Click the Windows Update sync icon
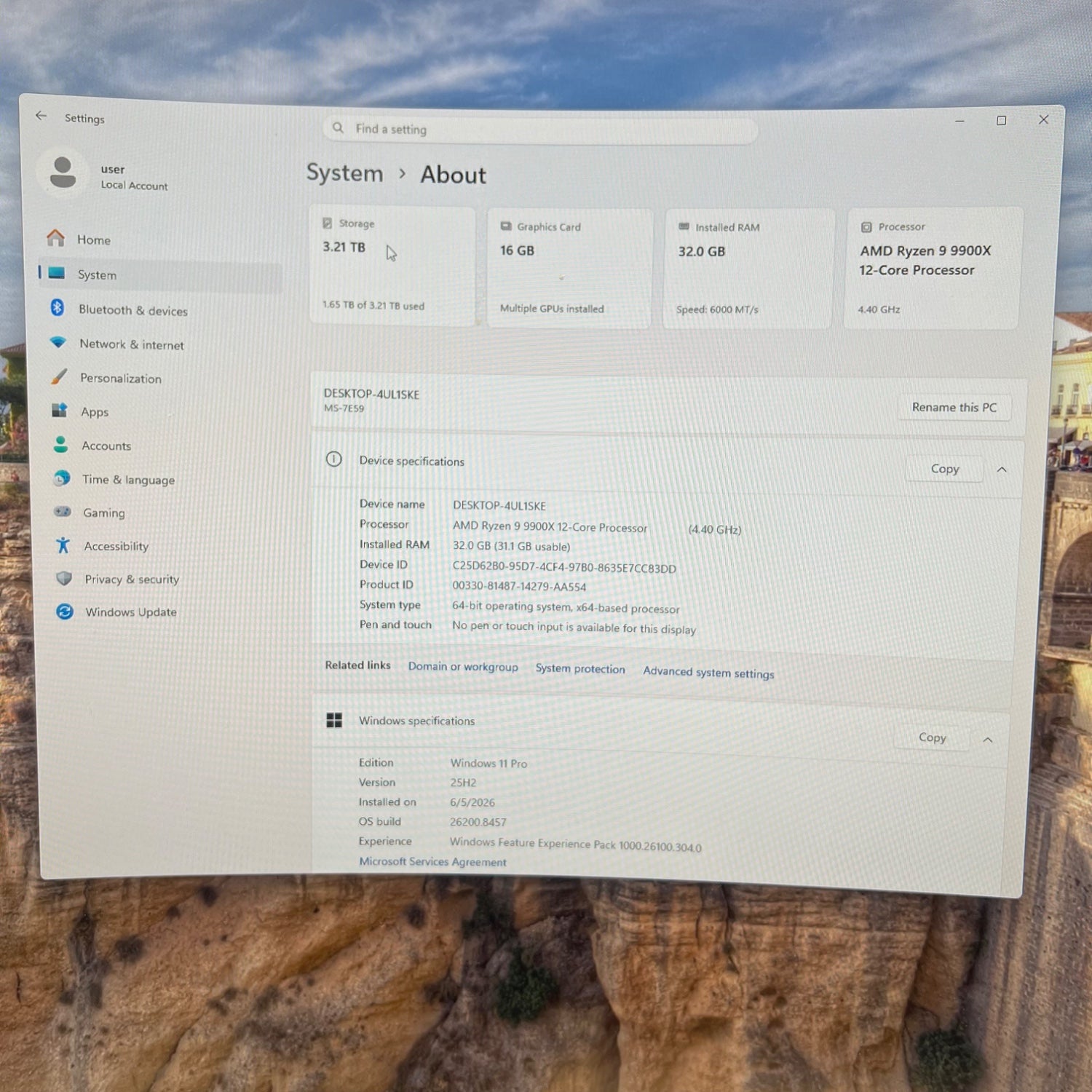The height and width of the screenshot is (1092, 1092). click(65, 611)
